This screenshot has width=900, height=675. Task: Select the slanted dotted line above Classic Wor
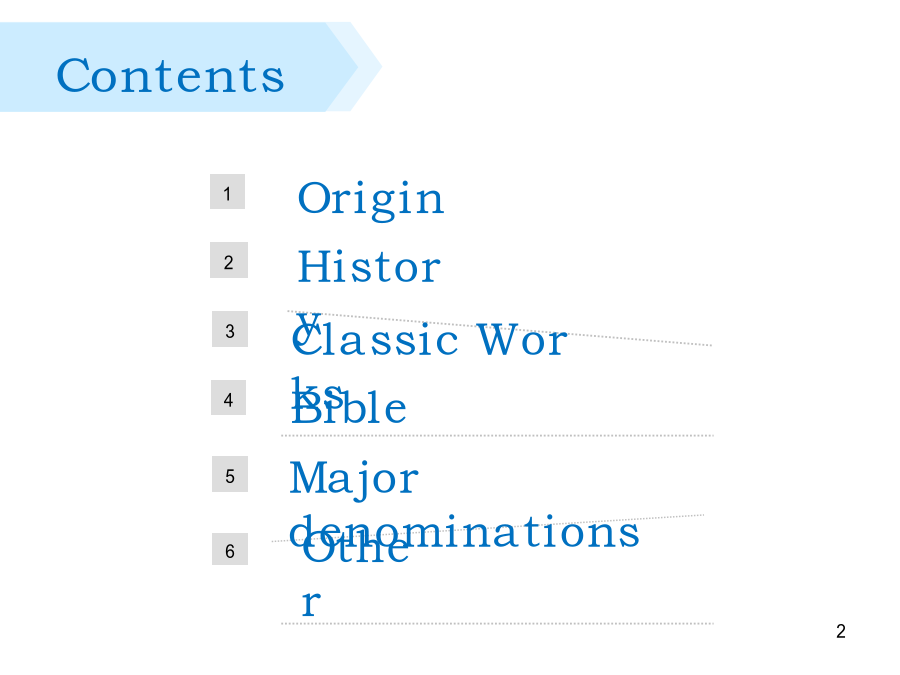499,328
